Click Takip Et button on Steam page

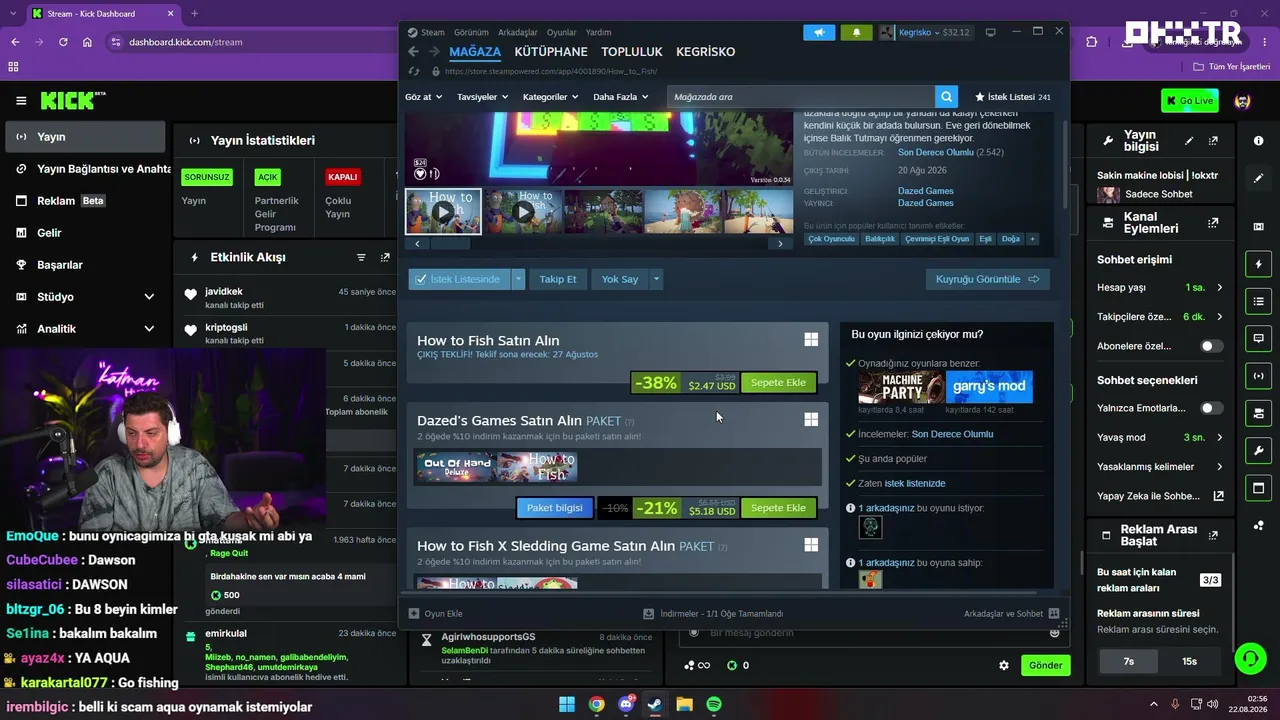(558, 279)
